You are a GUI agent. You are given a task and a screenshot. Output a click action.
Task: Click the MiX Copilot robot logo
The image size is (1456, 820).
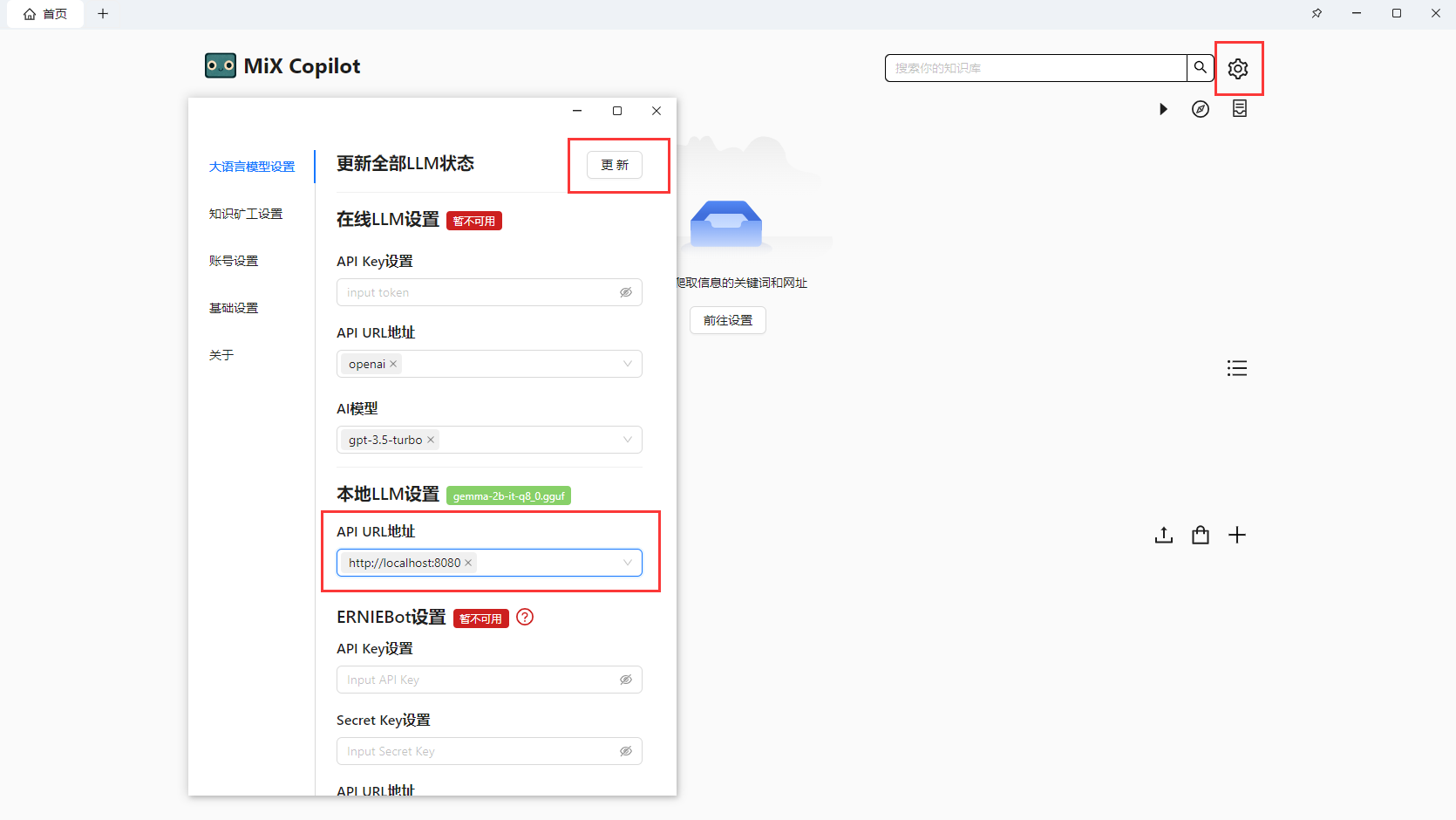point(221,65)
